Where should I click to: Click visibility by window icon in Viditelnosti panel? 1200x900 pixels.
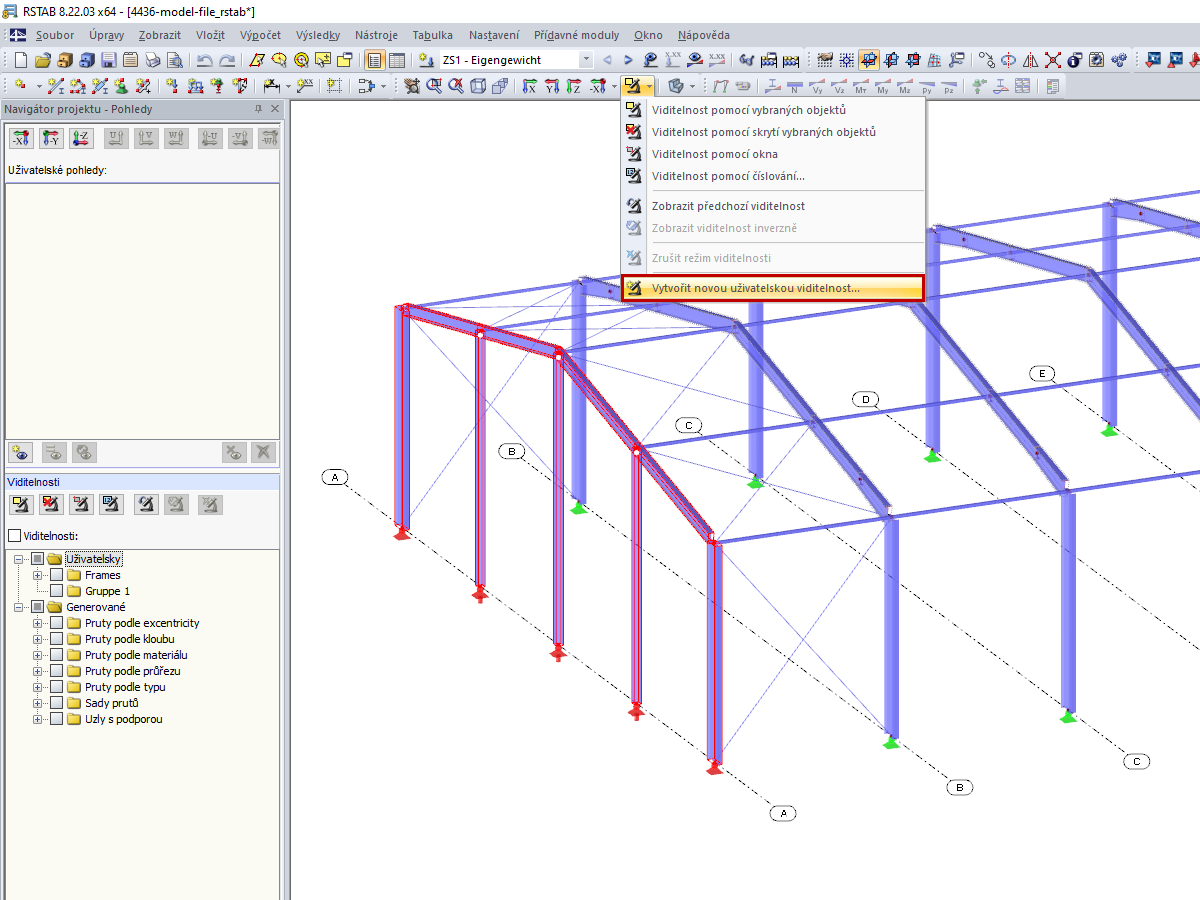[x=82, y=505]
